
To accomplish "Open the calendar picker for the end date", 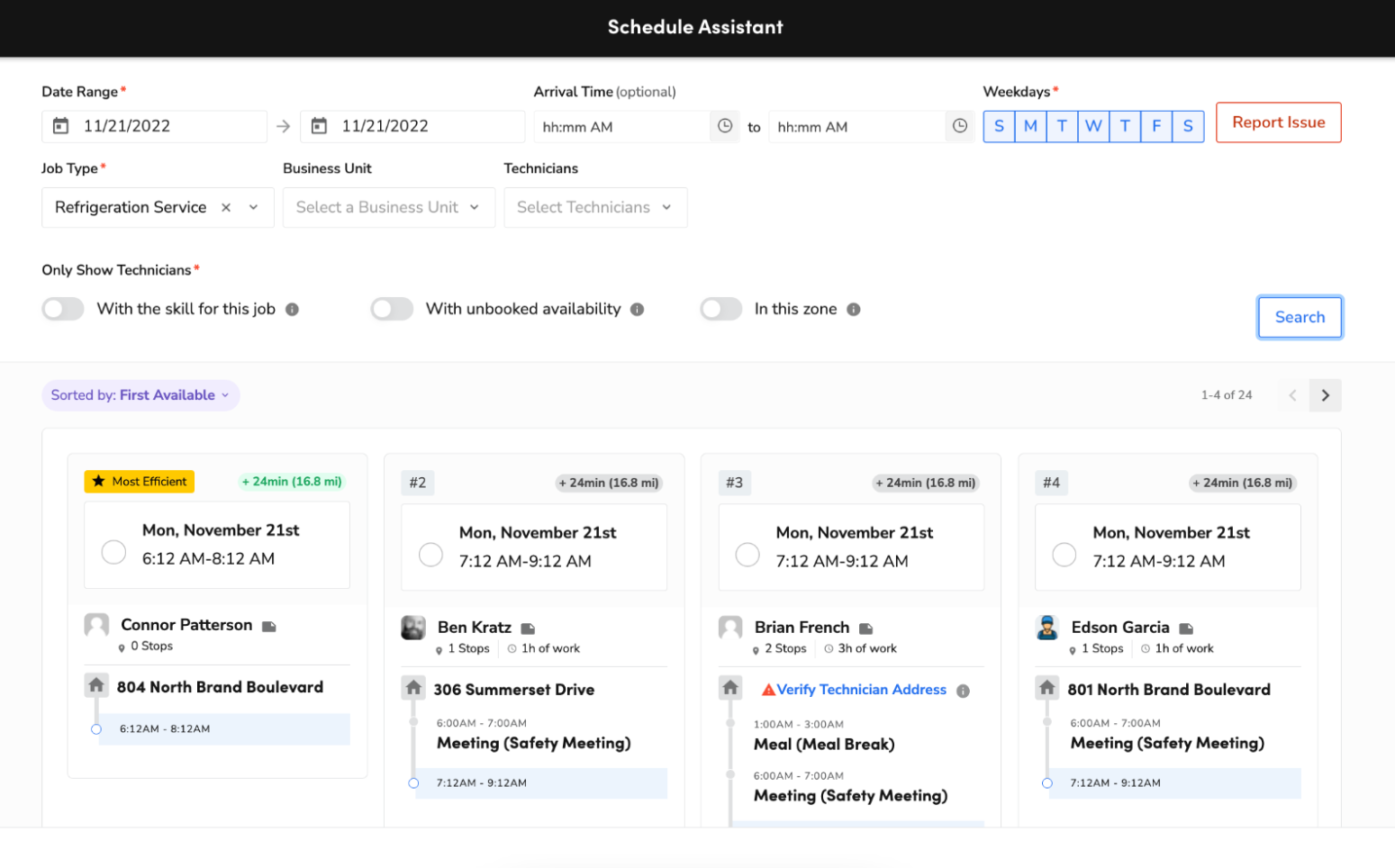I will [x=319, y=126].
